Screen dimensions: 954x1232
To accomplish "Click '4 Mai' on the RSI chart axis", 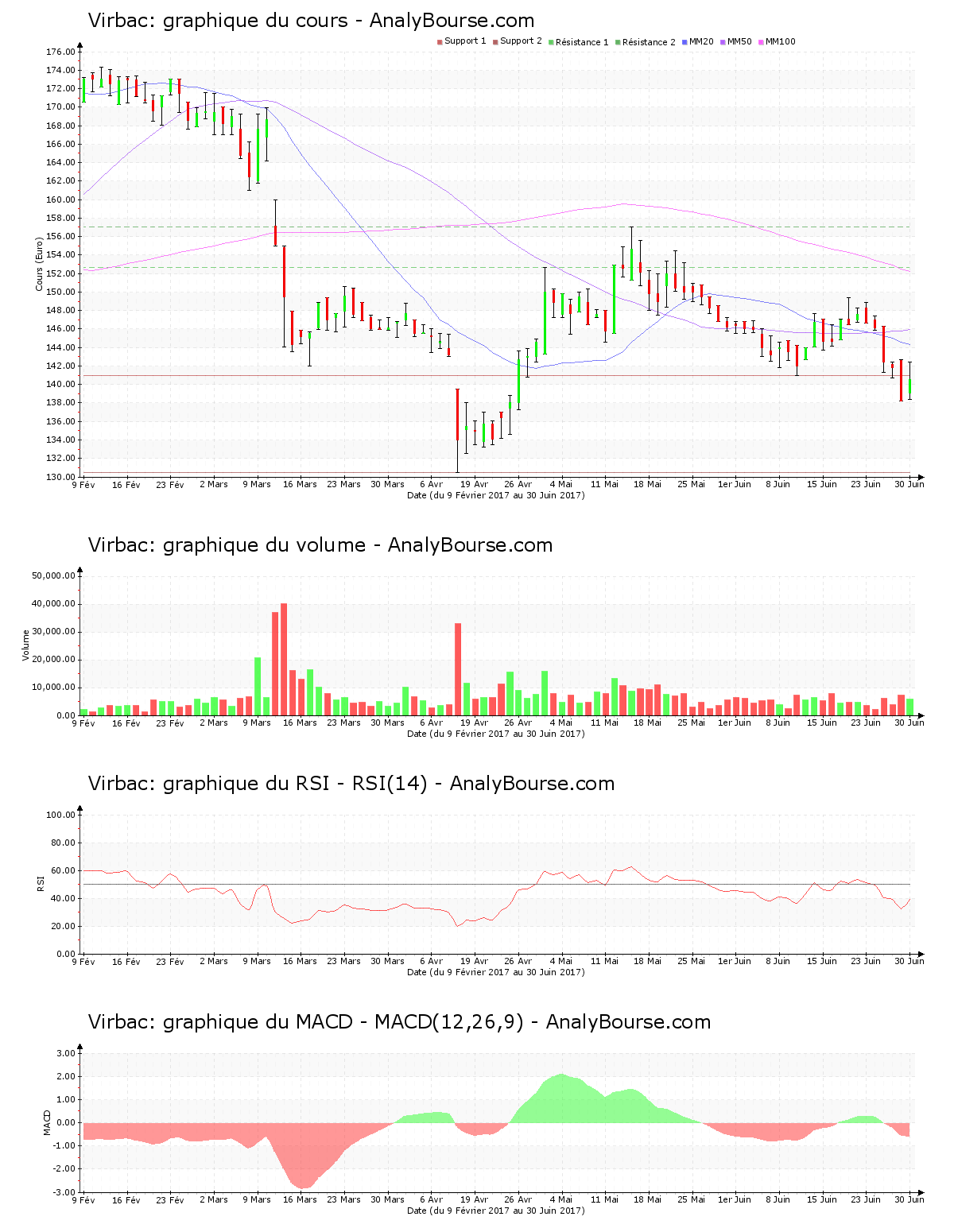I will point(561,961).
